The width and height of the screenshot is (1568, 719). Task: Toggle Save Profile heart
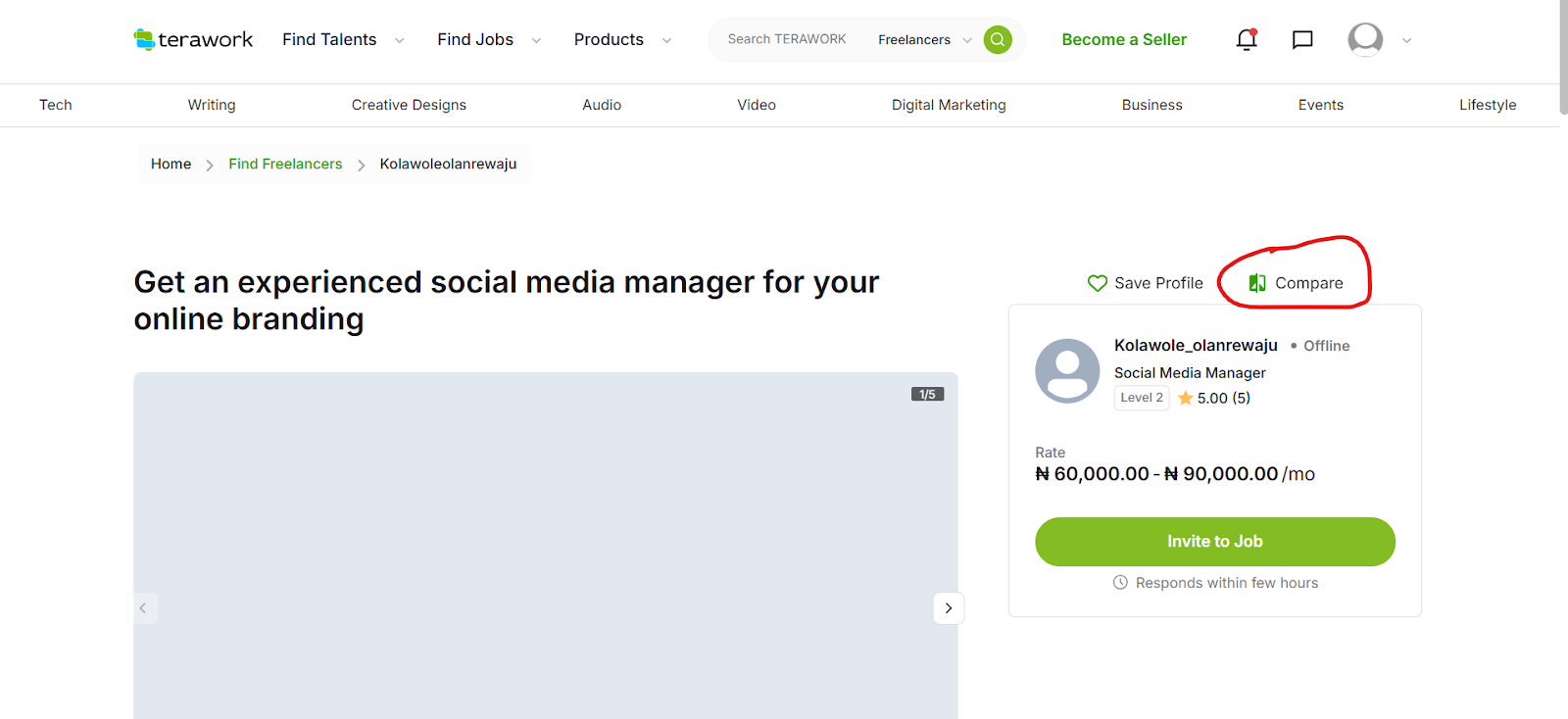(1098, 283)
